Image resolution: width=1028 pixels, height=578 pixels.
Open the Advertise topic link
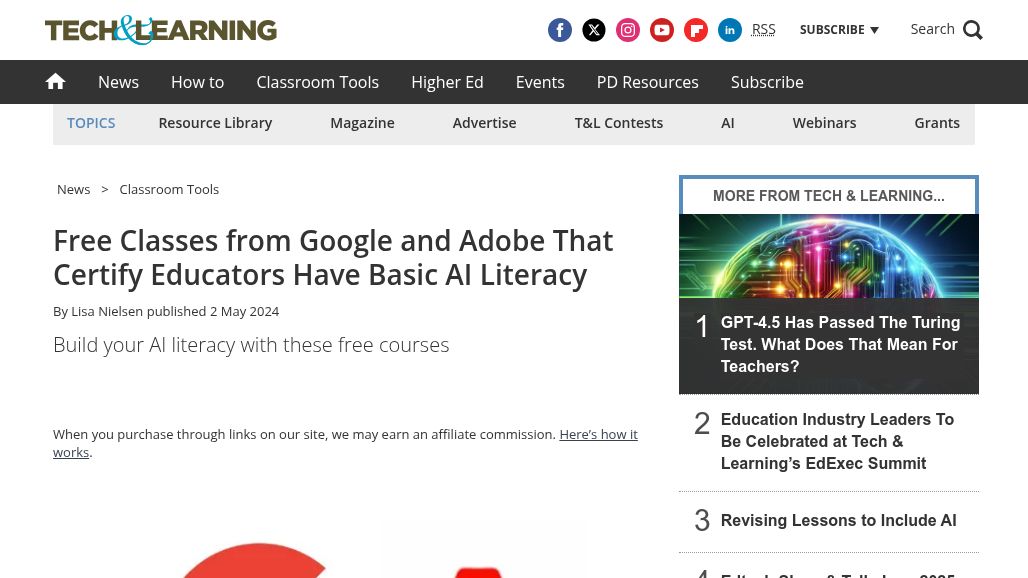click(x=484, y=123)
